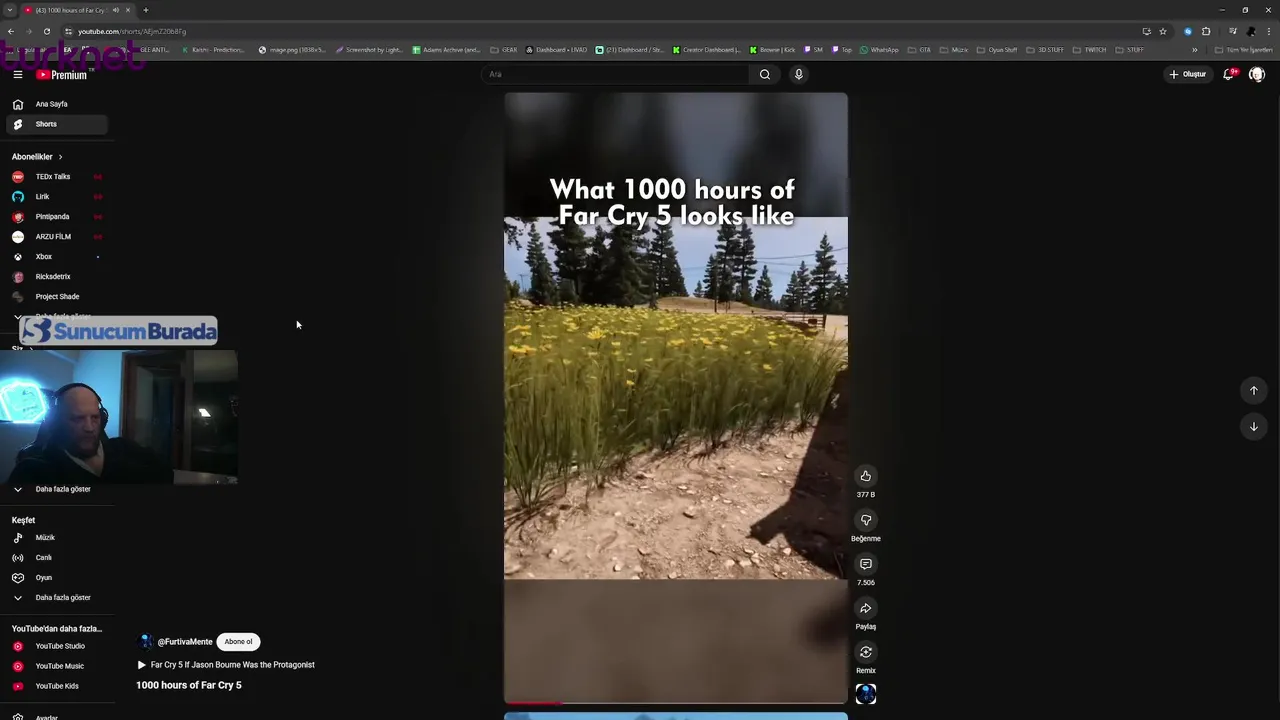This screenshot has height=720, width=1280.
Task: Expand the Abonelikler section arrow
Action: 60,157
